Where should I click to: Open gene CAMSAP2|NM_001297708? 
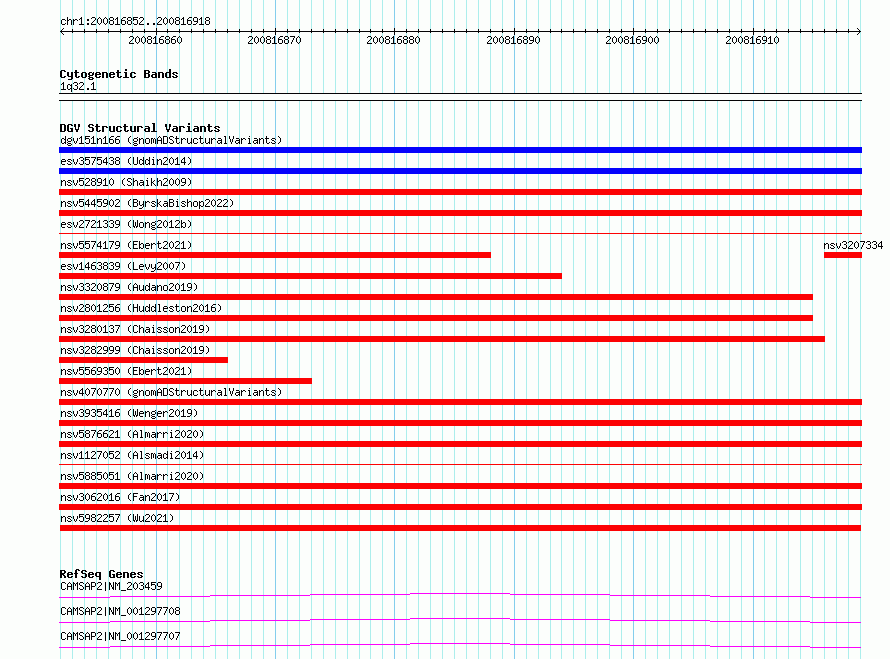(120, 611)
